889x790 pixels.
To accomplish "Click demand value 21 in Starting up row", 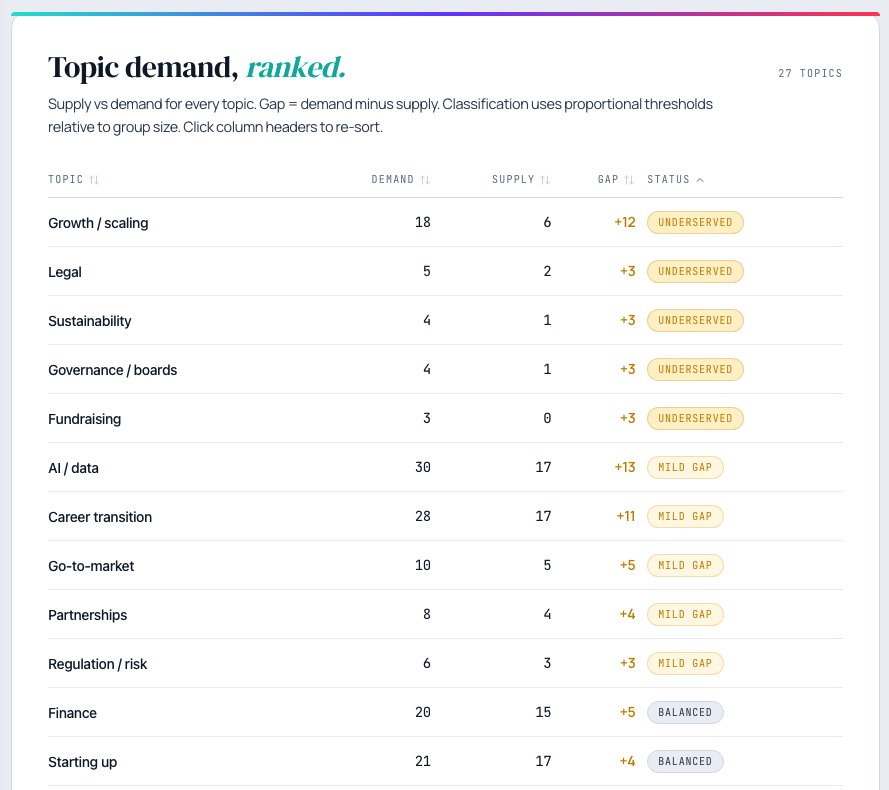I will pyautogui.click(x=423, y=761).
